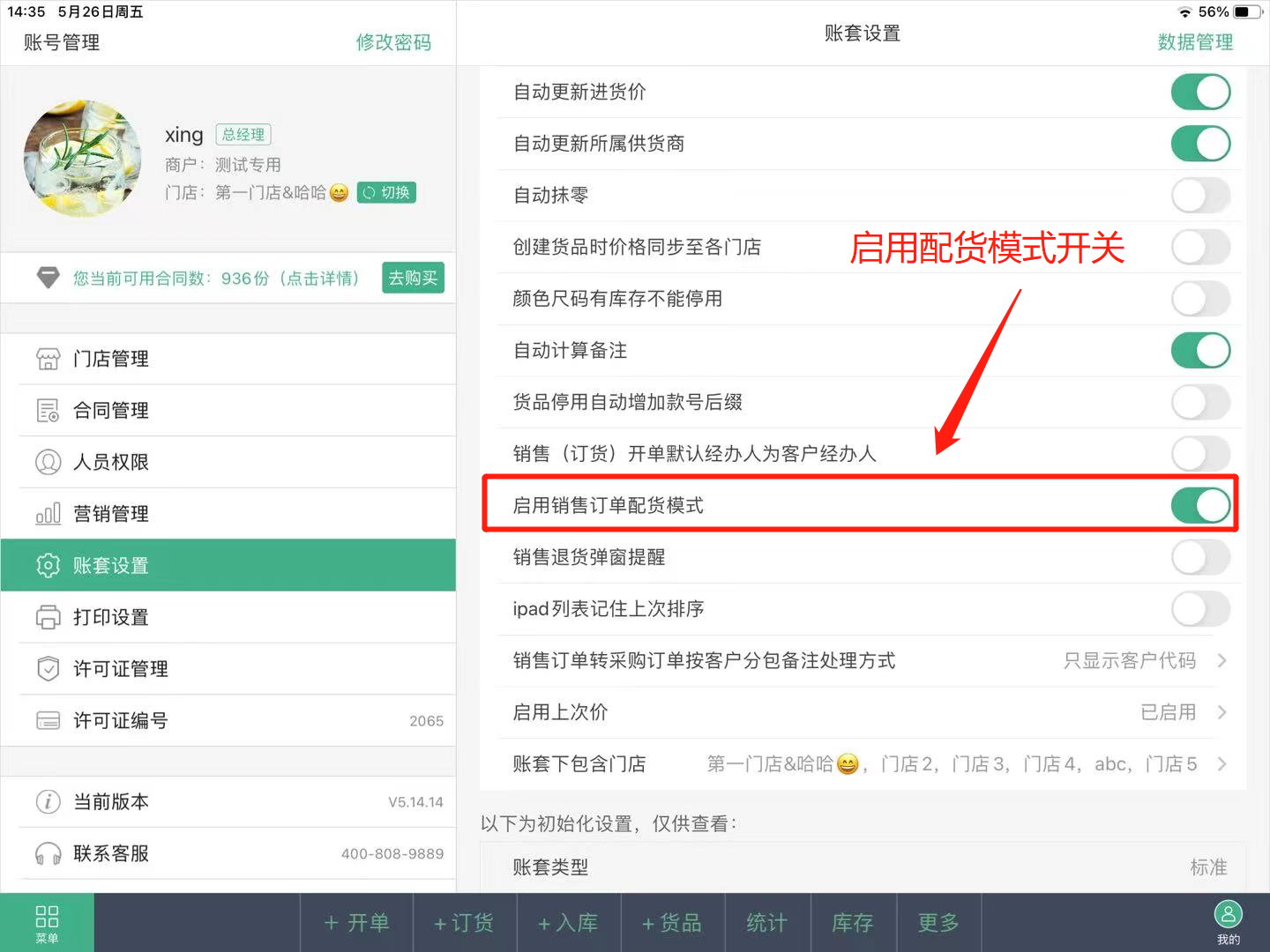Click the 许可证编号 card icon

pyautogui.click(x=48, y=720)
